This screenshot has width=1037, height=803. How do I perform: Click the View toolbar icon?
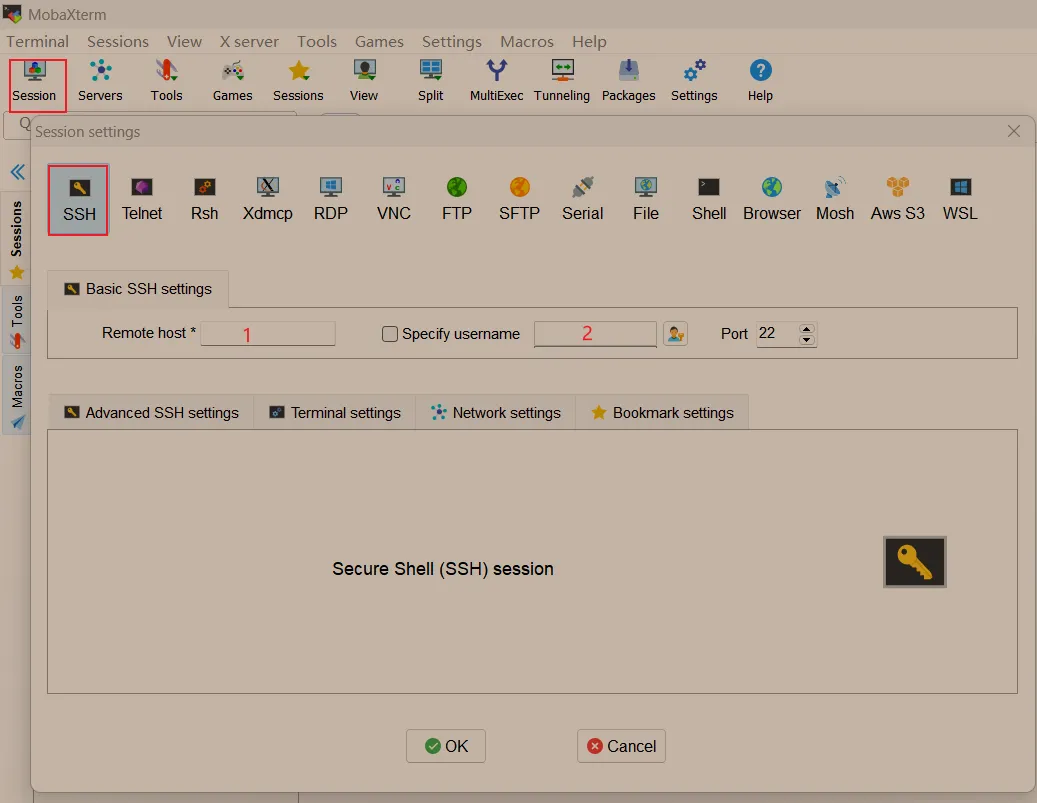click(364, 81)
